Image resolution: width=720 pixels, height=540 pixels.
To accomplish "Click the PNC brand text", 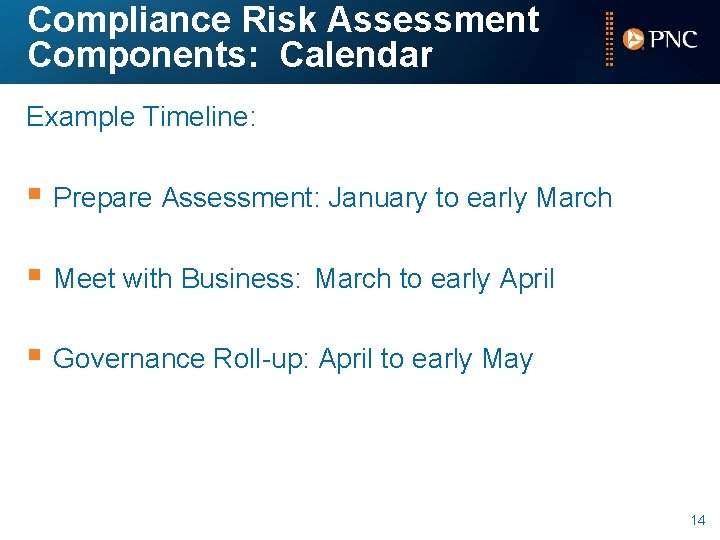I will point(673,39).
